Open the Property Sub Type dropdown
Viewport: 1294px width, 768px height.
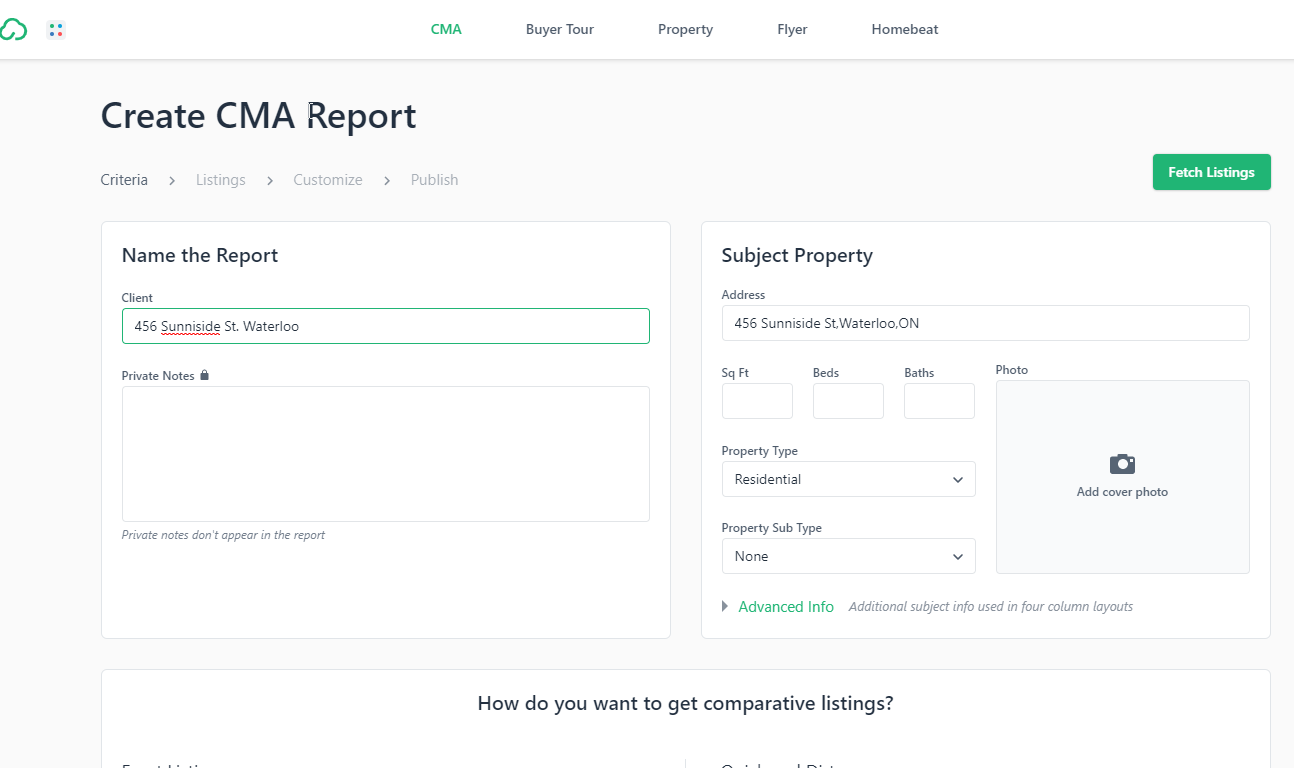pyautogui.click(x=848, y=556)
